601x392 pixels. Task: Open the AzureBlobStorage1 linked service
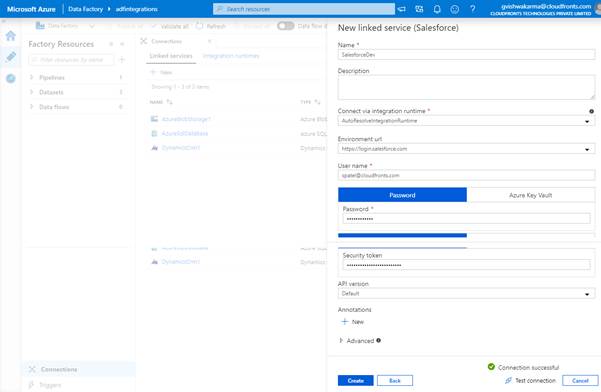(186, 119)
